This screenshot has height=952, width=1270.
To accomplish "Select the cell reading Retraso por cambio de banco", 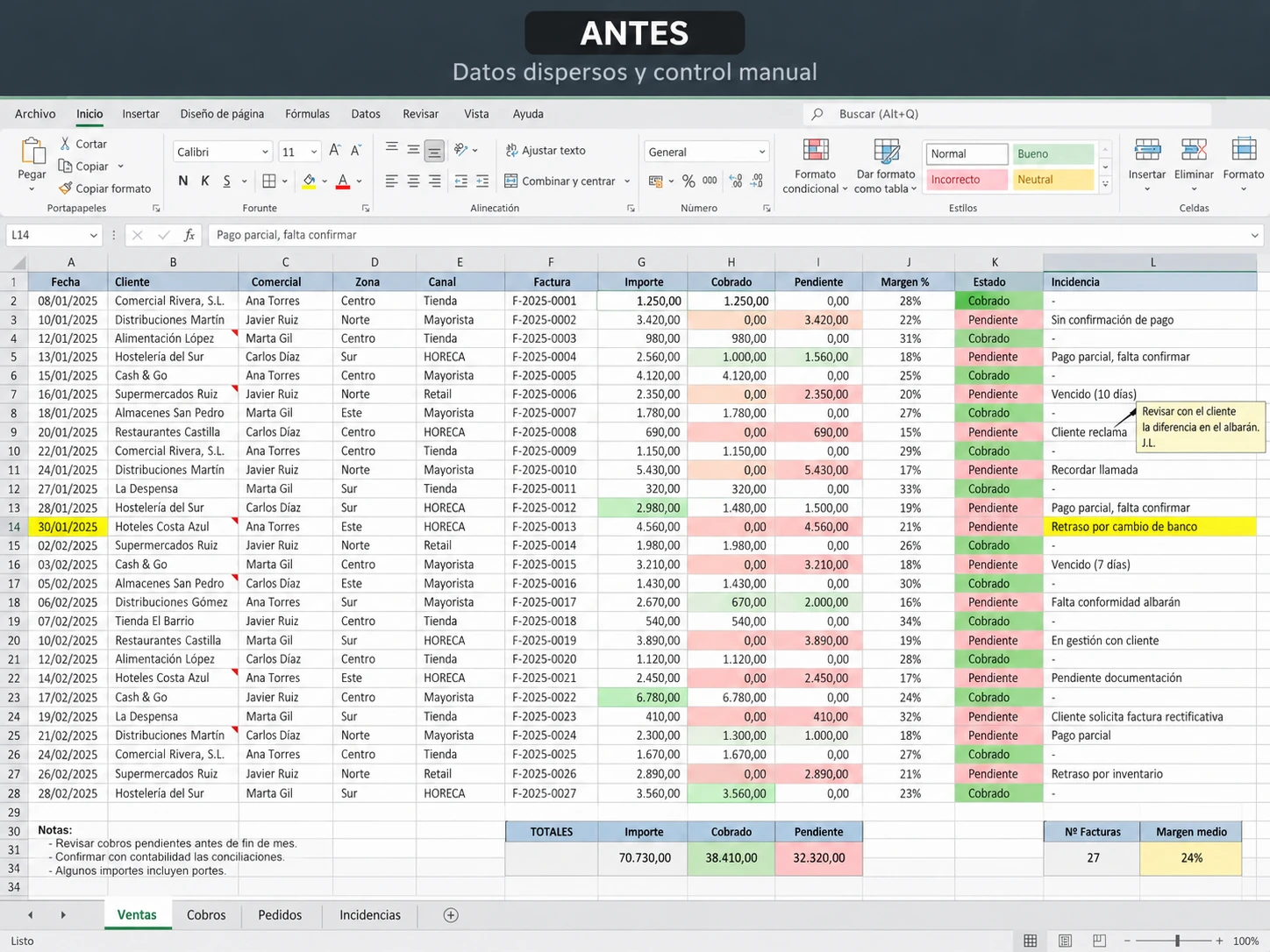I will pos(1150,527).
